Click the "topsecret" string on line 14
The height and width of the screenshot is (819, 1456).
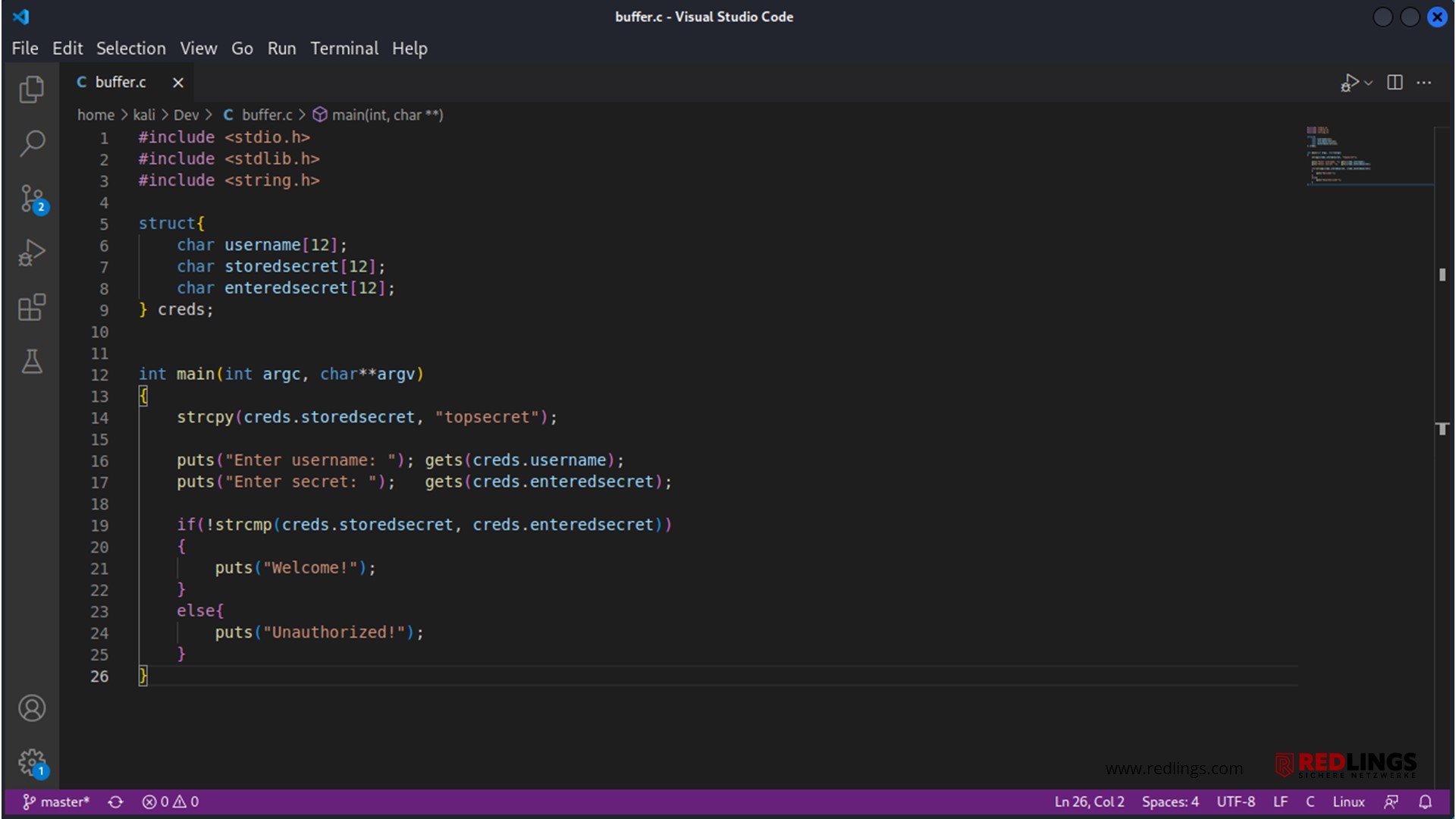[x=487, y=418]
